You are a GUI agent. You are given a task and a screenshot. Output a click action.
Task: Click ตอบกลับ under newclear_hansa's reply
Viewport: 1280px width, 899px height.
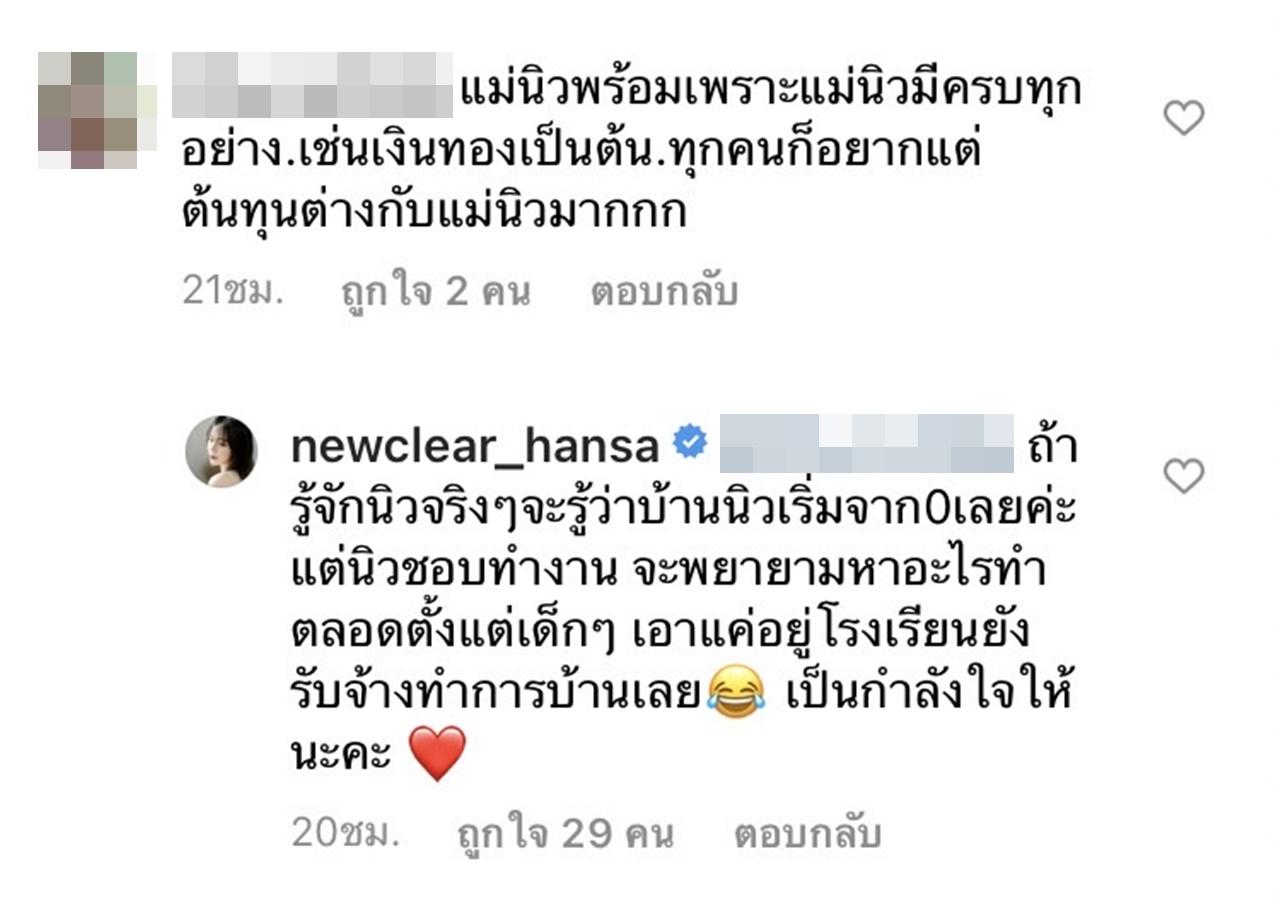tap(808, 833)
